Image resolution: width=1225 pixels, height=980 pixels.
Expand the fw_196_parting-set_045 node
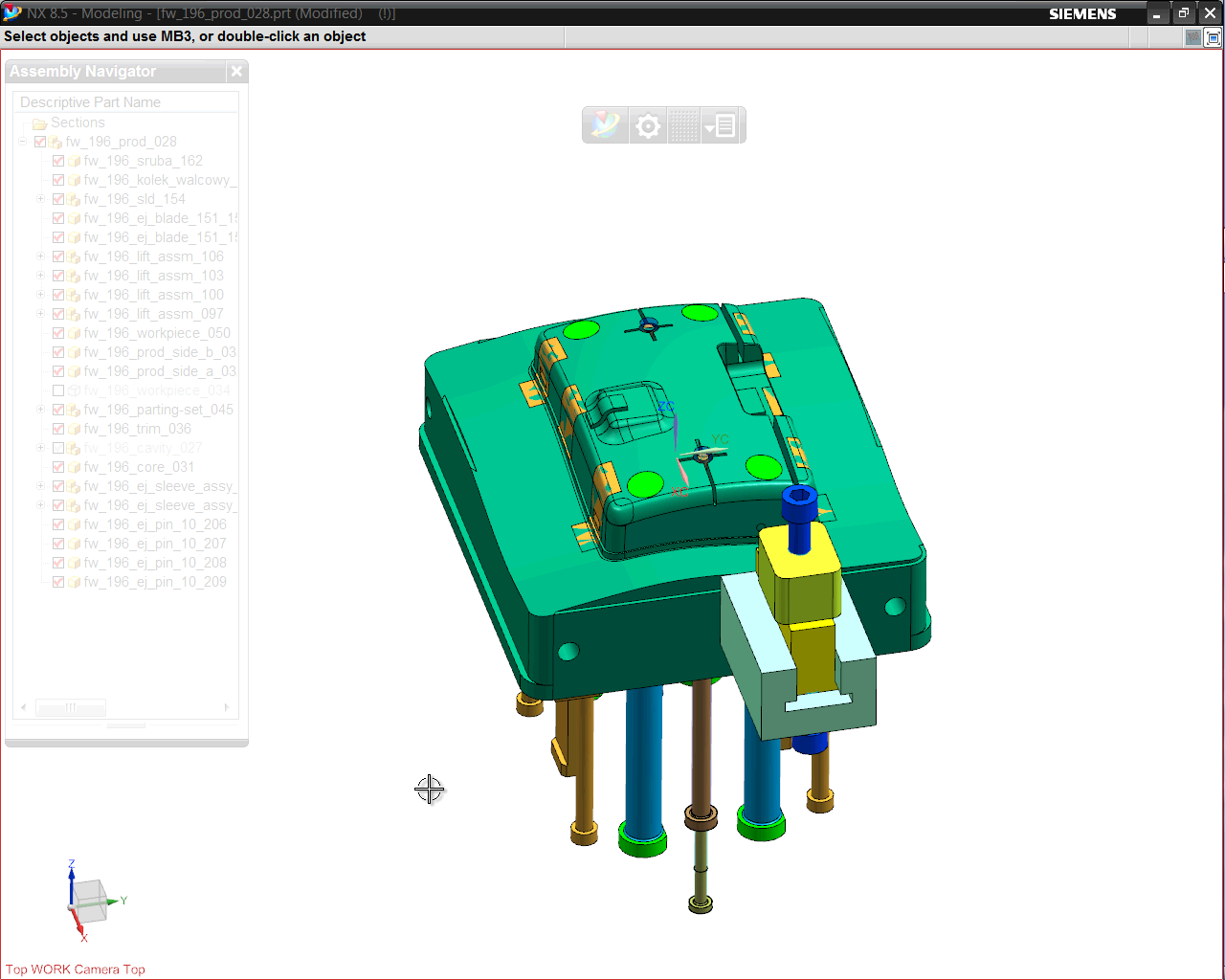41,410
